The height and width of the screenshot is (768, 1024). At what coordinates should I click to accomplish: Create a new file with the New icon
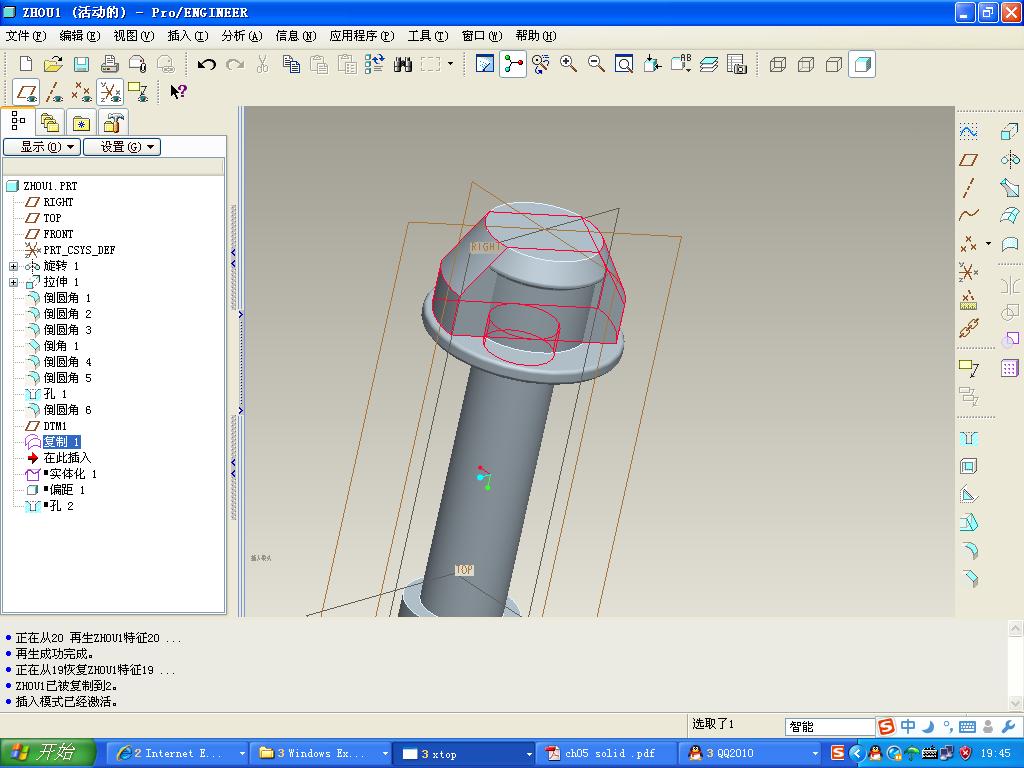pyautogui.click(x=25, y=64)
